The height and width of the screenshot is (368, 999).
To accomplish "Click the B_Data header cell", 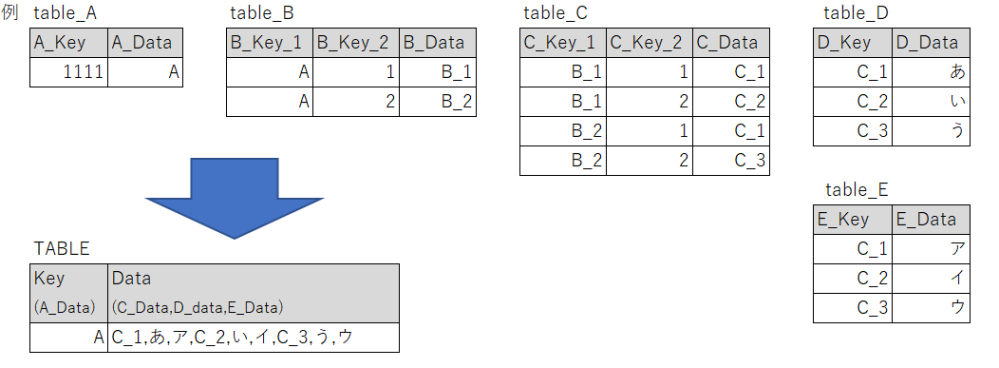I will pyautogui.click(x=438, y=43).
